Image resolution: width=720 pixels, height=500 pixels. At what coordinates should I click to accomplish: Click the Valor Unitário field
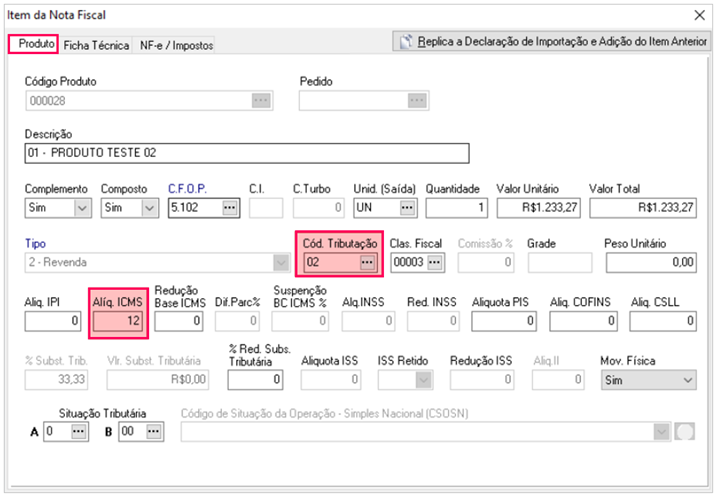(x=539, y=207)
